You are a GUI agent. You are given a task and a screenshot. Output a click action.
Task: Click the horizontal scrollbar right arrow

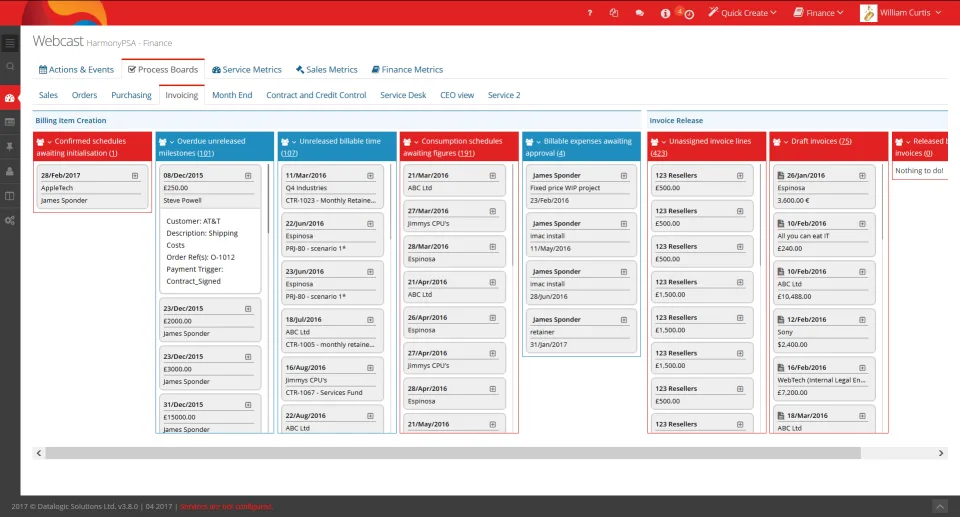(941, 453)
